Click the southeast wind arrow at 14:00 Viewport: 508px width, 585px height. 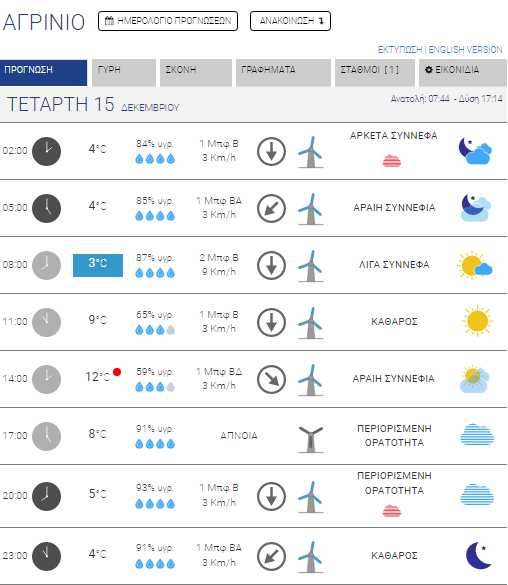coord(271,379)
